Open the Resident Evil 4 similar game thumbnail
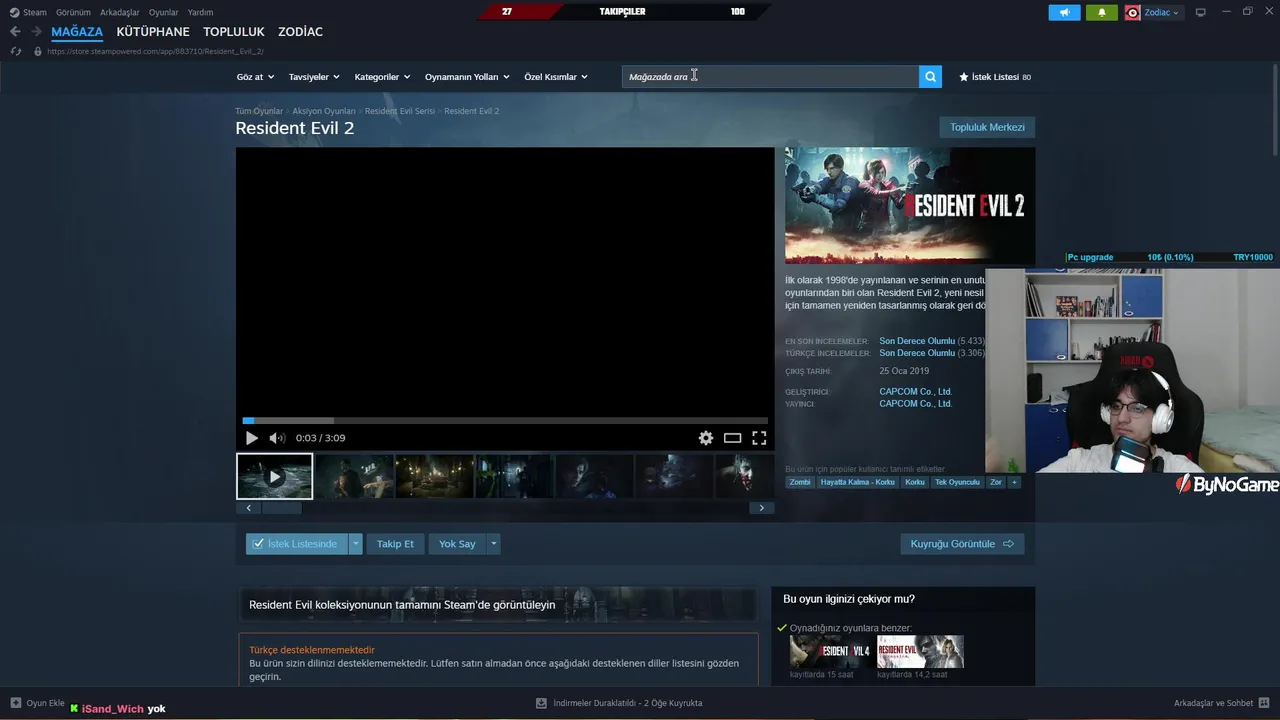The height and width of the screenshot is (720, 1280). coord(830,652)
